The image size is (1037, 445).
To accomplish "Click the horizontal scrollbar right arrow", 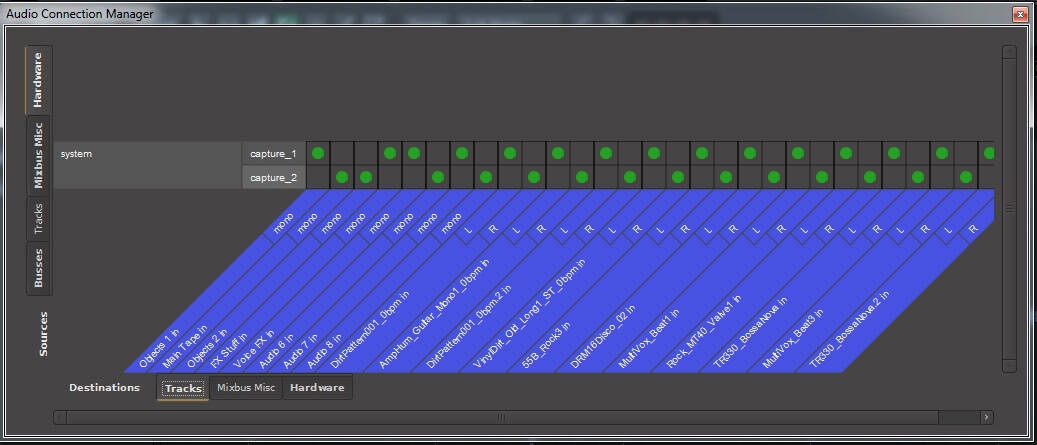I will point(986,417).
